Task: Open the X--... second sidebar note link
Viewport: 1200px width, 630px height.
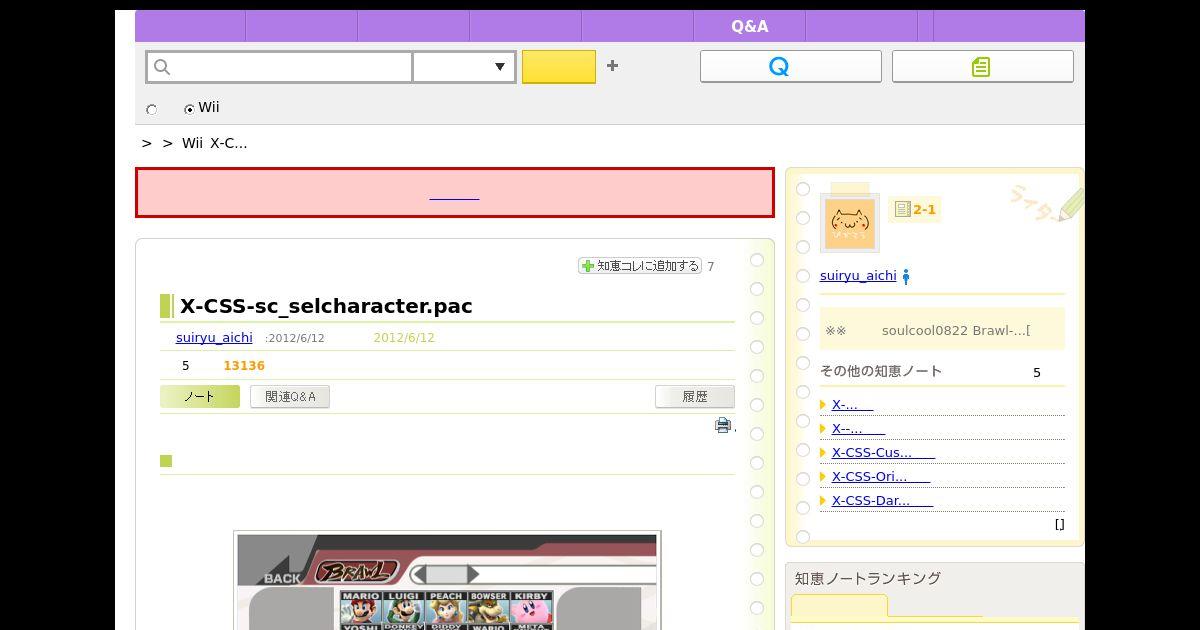Action: (x=860, y=428)
